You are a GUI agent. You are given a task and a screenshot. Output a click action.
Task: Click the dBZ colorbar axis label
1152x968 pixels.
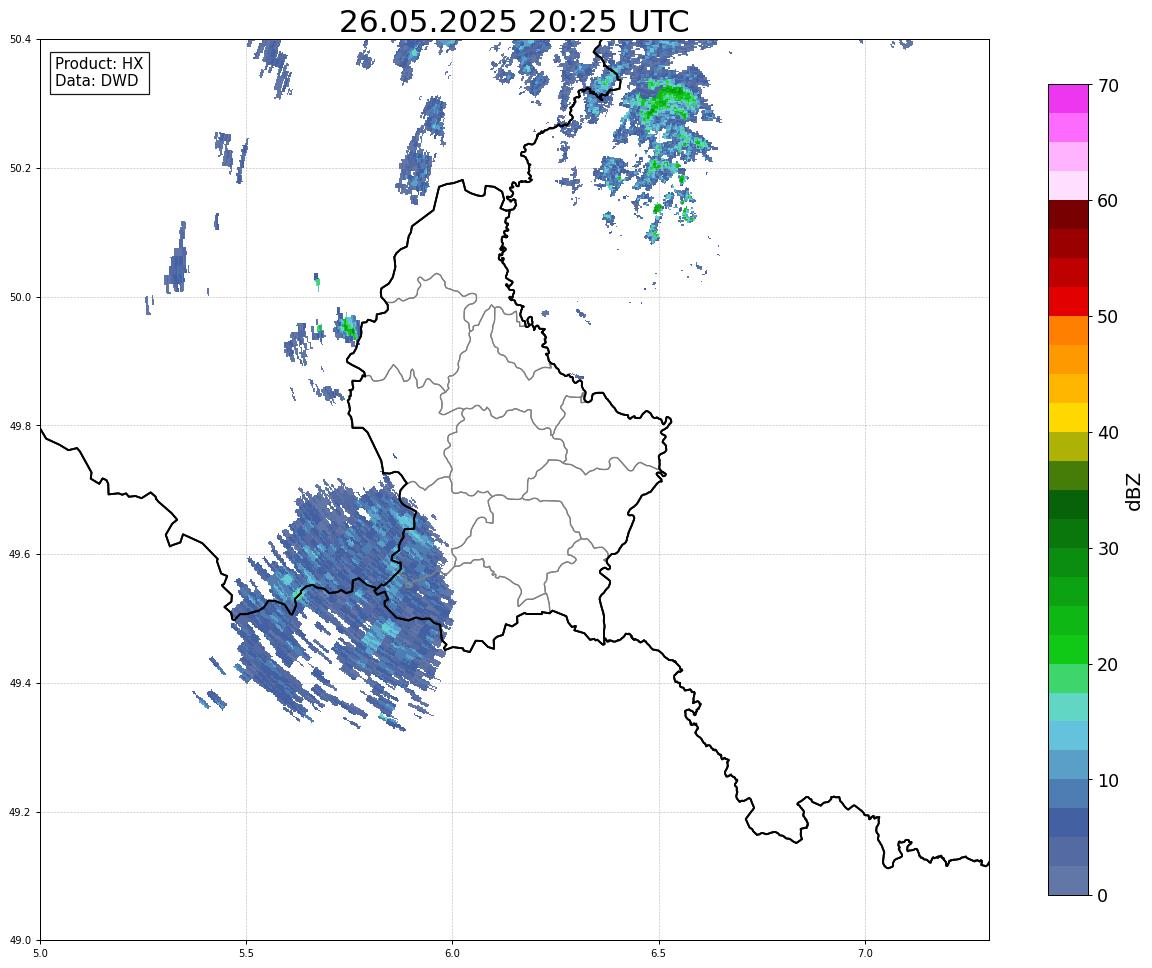point(1134,491)
